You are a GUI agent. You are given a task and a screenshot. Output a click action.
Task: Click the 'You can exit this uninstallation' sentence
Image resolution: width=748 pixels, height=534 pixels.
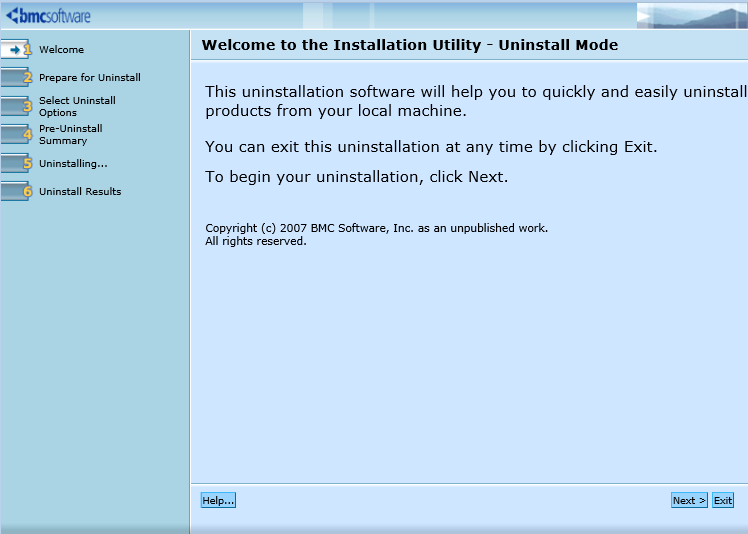pos(431,147)
